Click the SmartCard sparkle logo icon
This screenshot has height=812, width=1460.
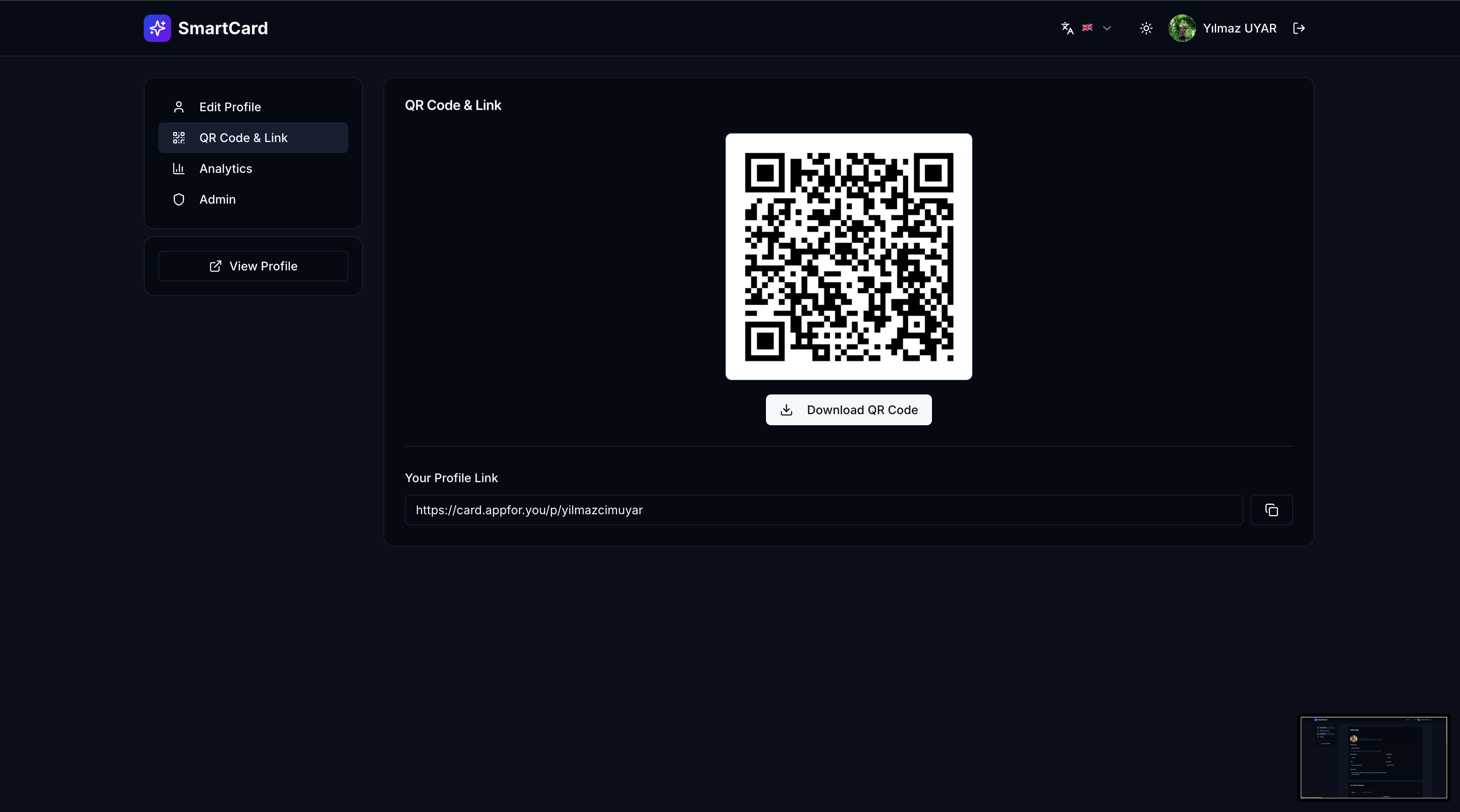tap(157, 28)
